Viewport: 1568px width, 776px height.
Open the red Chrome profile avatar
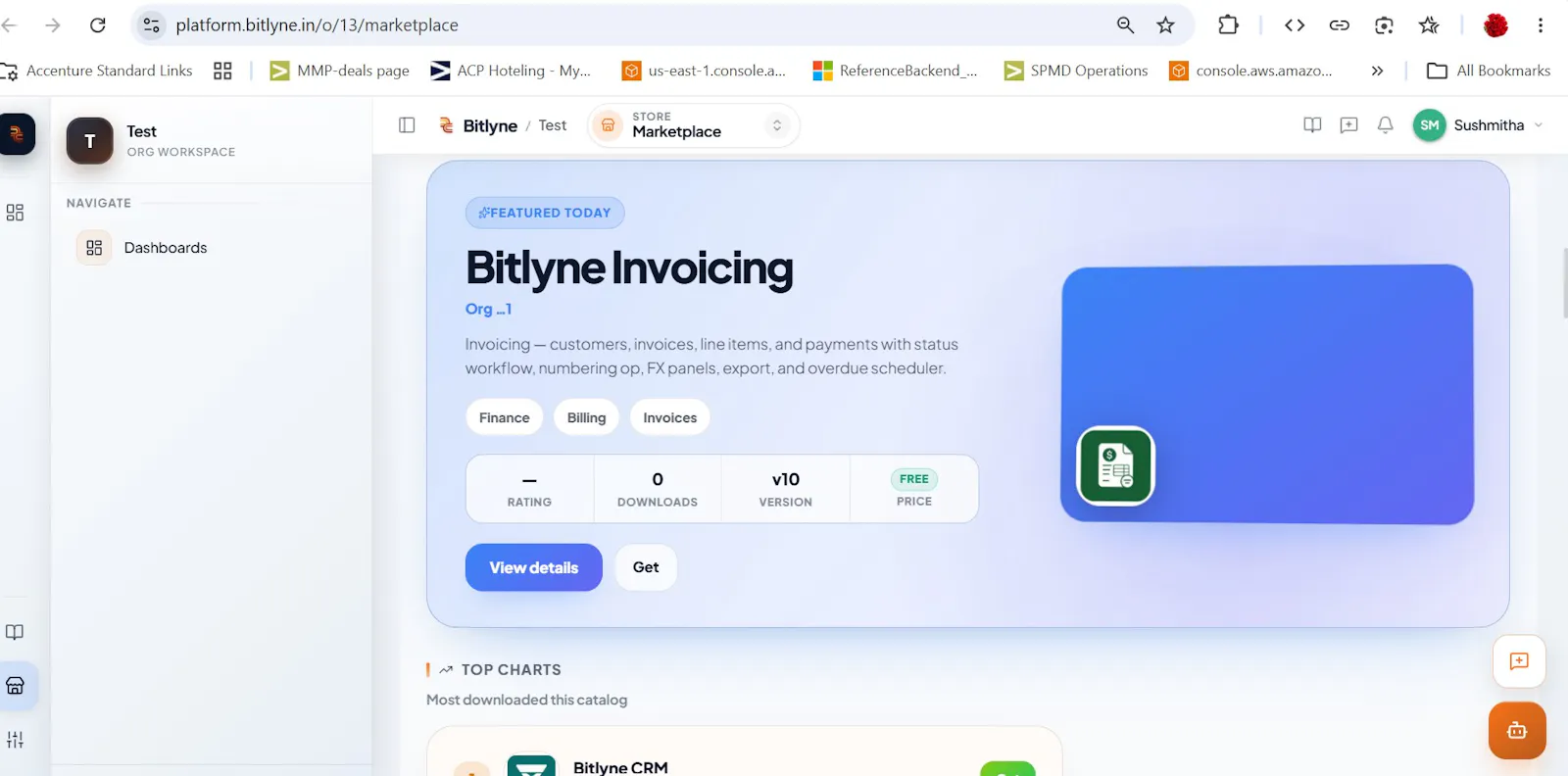click(x=1495, y=25)
